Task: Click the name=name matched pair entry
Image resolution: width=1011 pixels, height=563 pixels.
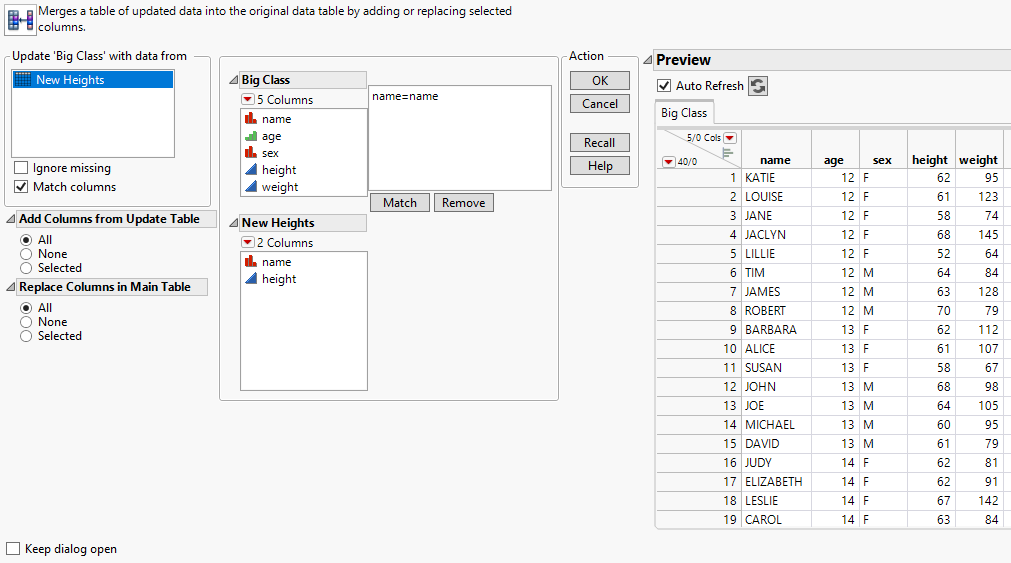Action: pos(405,97)
